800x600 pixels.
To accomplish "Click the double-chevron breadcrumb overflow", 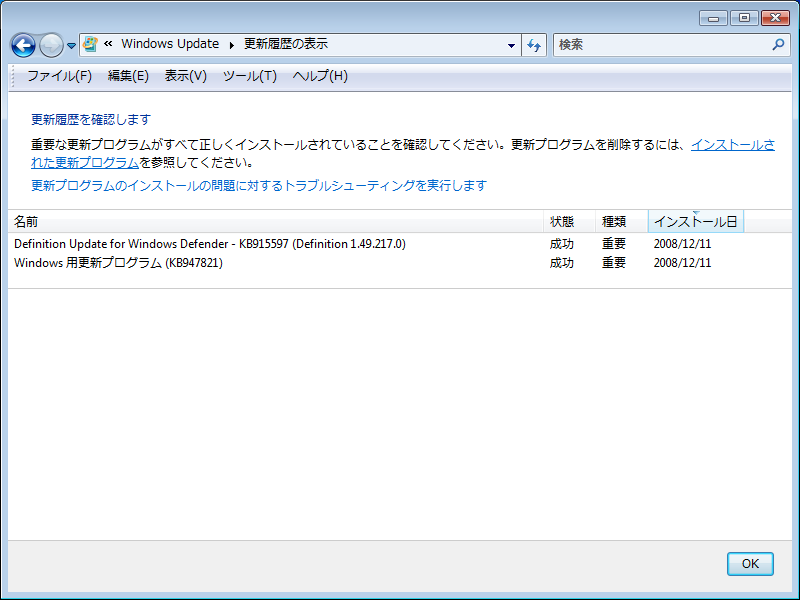I will [108, 44].
